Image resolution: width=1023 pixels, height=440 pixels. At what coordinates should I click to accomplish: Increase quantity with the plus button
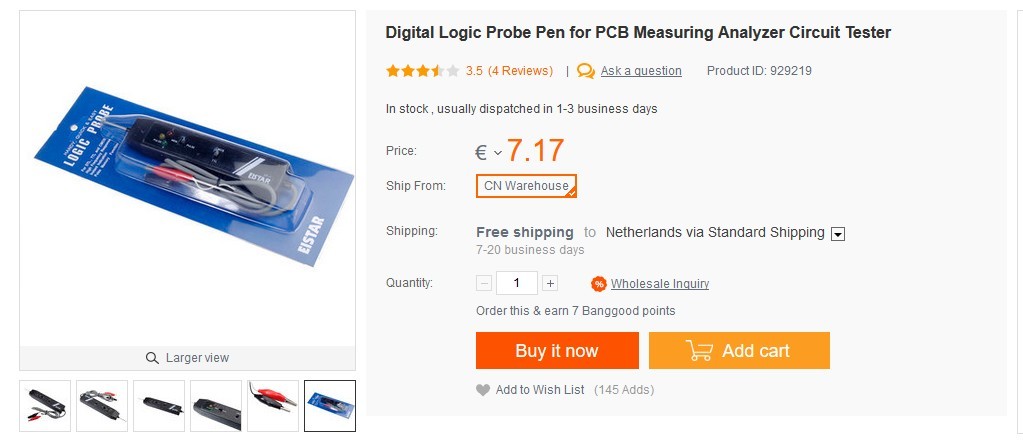point(550,283)
